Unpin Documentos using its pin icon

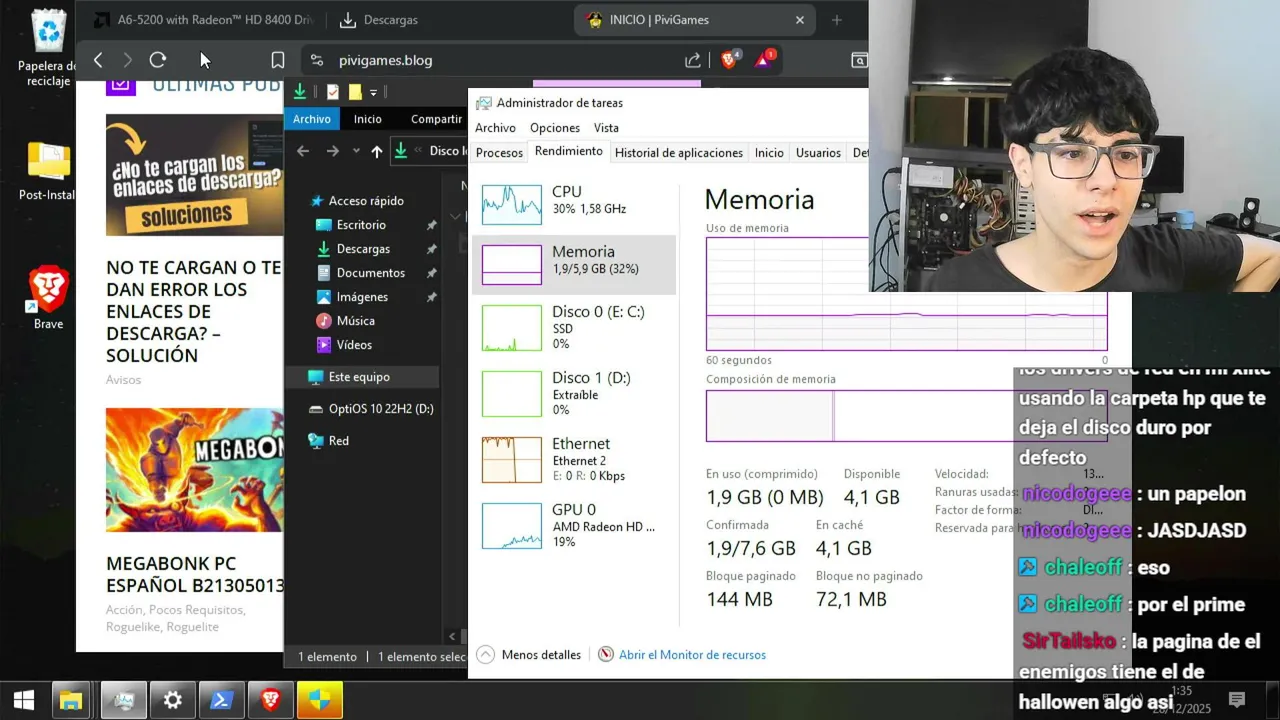click(x=432, y=273)
